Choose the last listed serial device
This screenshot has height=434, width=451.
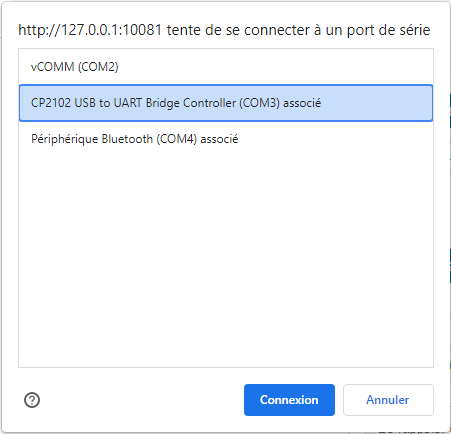[226, 139]
